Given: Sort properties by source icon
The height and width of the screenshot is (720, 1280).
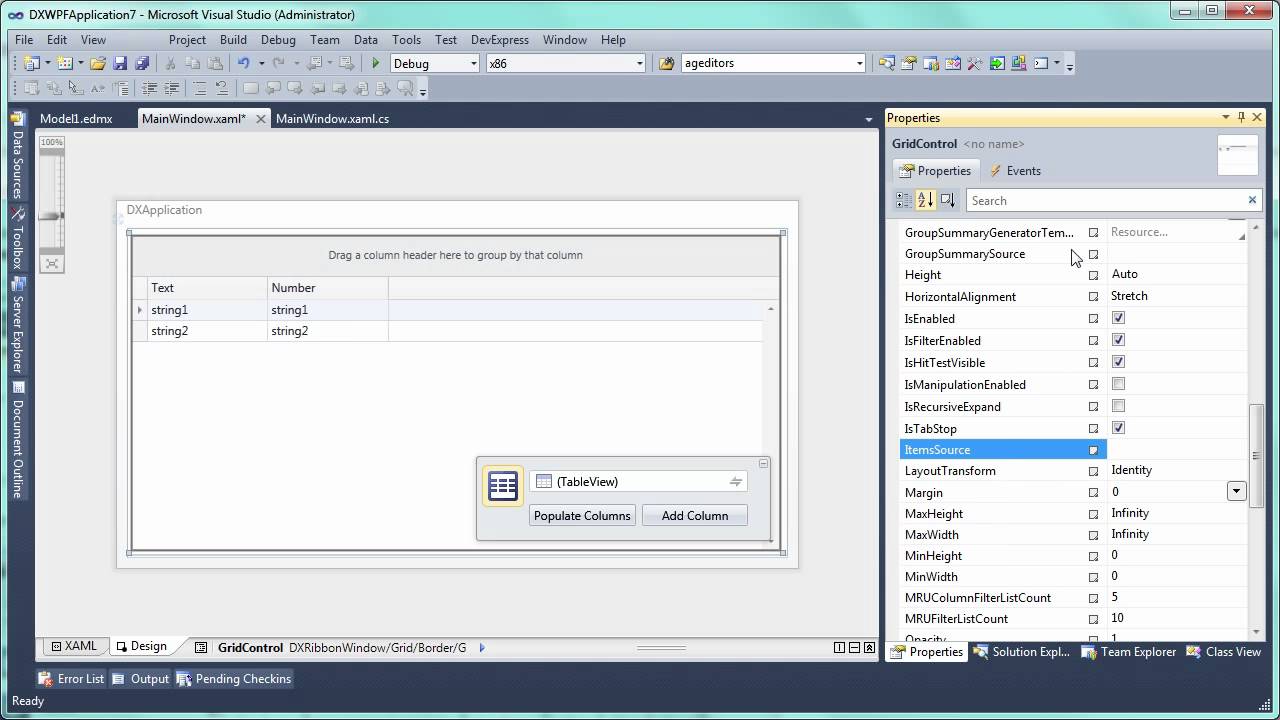Looking at the screenshot, I should pyautogui.click(x=948, y=200).
